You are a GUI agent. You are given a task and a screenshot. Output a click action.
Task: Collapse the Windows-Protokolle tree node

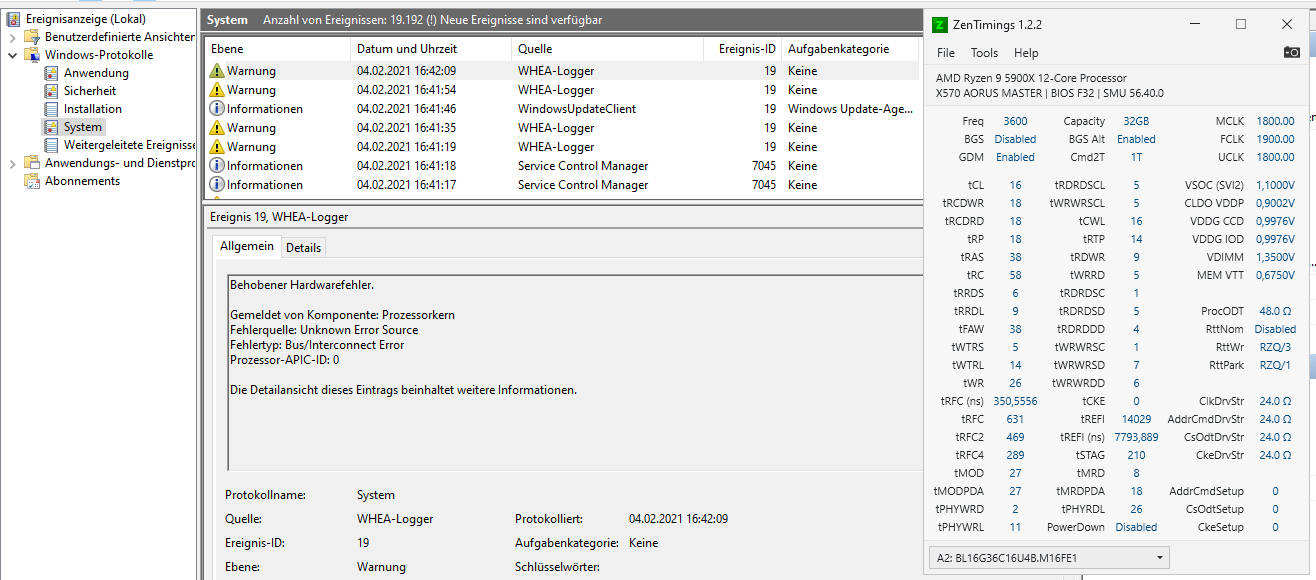(x=12, y=55)
